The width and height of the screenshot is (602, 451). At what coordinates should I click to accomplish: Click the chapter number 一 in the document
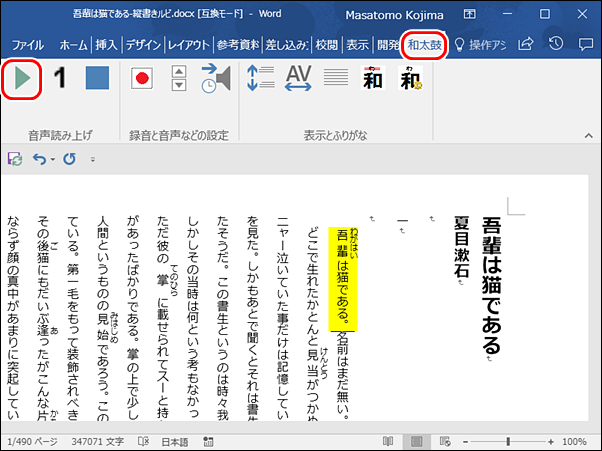pyautogui.click(x=402, y=221)
